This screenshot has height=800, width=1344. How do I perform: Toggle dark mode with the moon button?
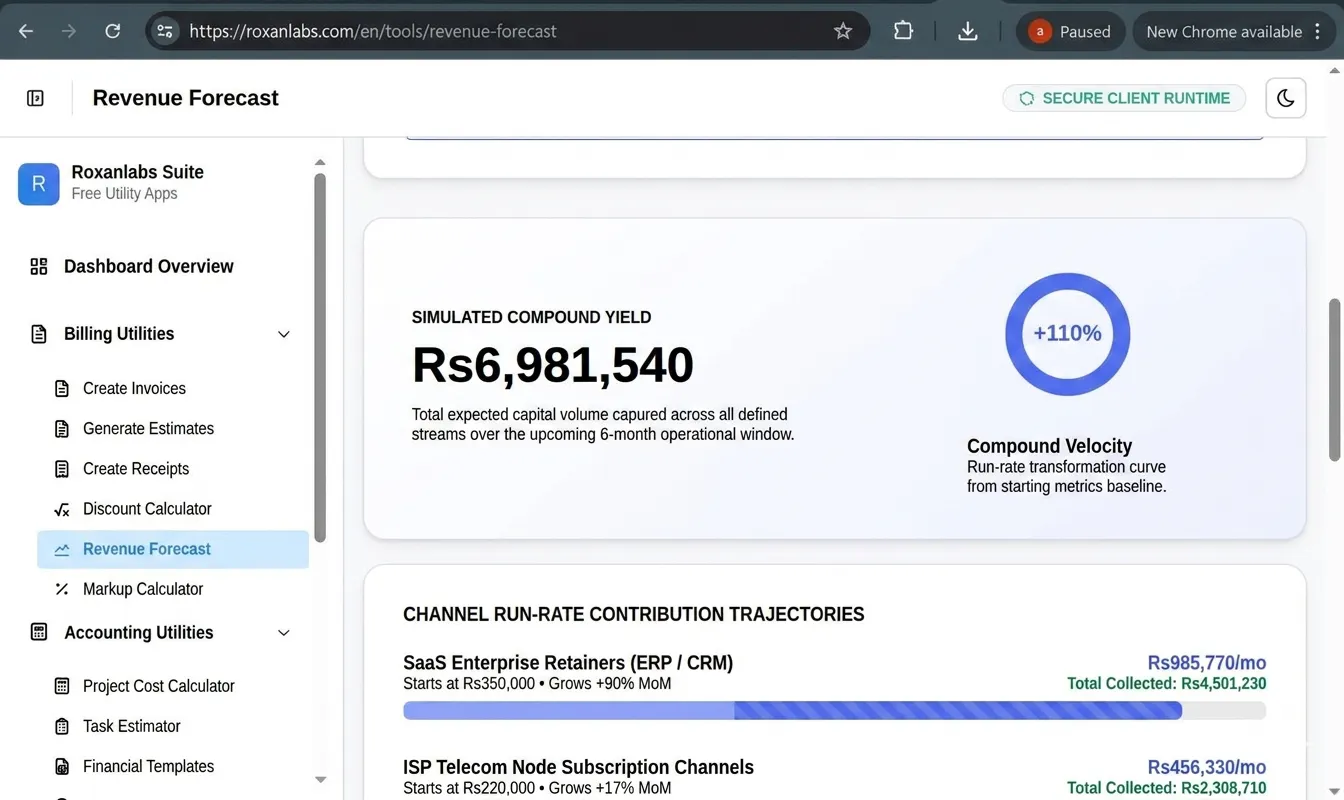pos(1286,98)
